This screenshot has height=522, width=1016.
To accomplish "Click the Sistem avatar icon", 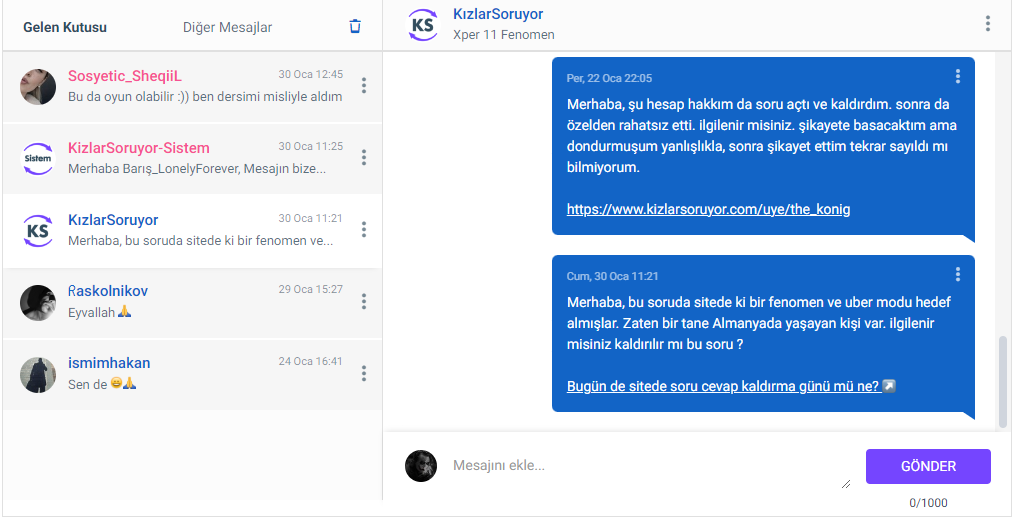I will (x=38, y=159).
